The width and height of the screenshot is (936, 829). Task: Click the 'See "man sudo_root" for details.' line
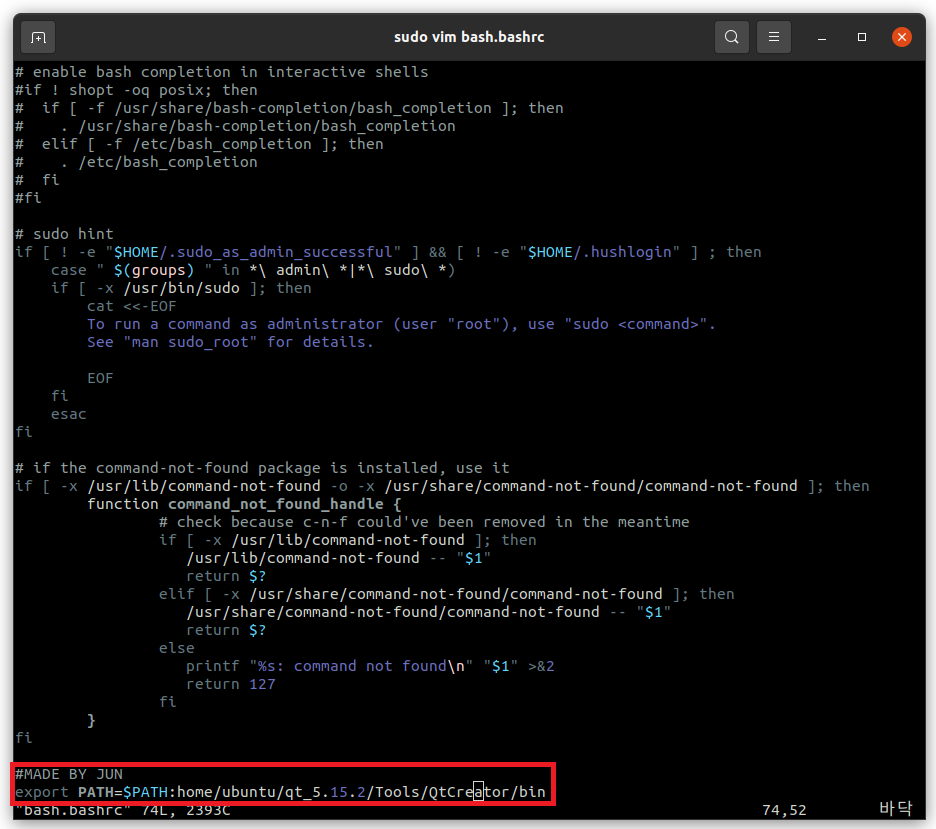(x=230, y=342)
